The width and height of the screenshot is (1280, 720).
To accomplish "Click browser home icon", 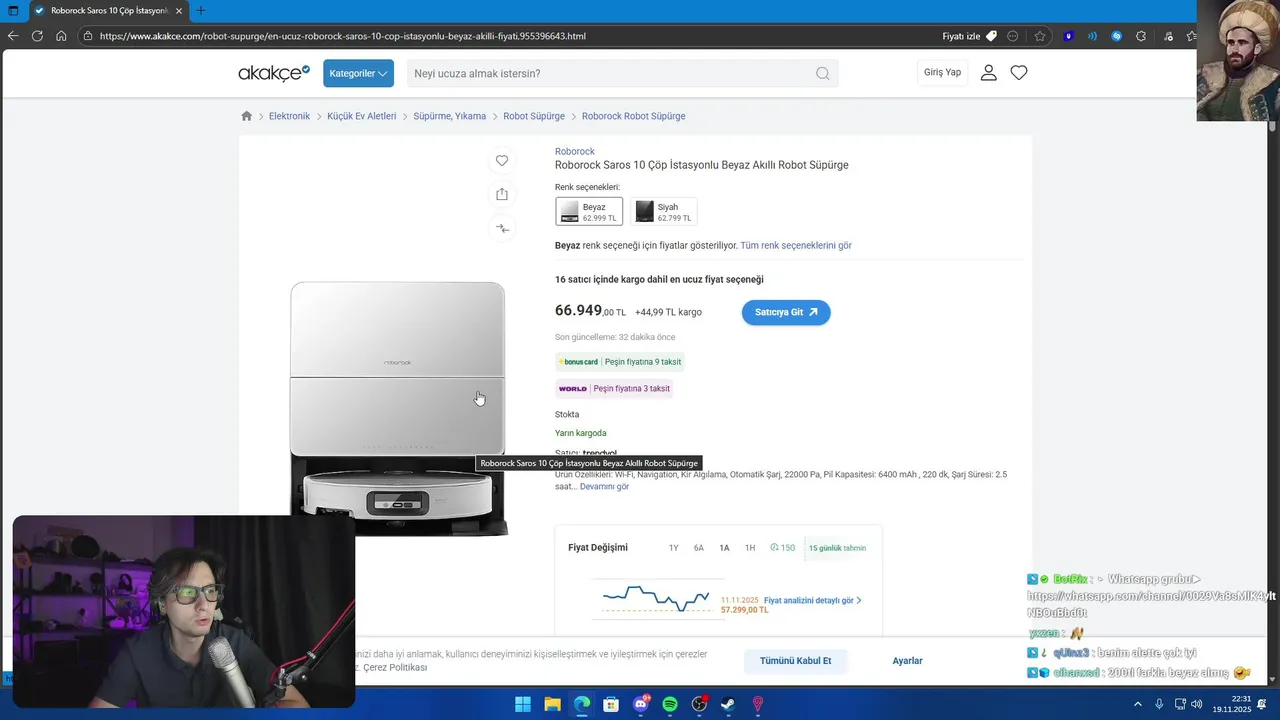I will point(61,36).
